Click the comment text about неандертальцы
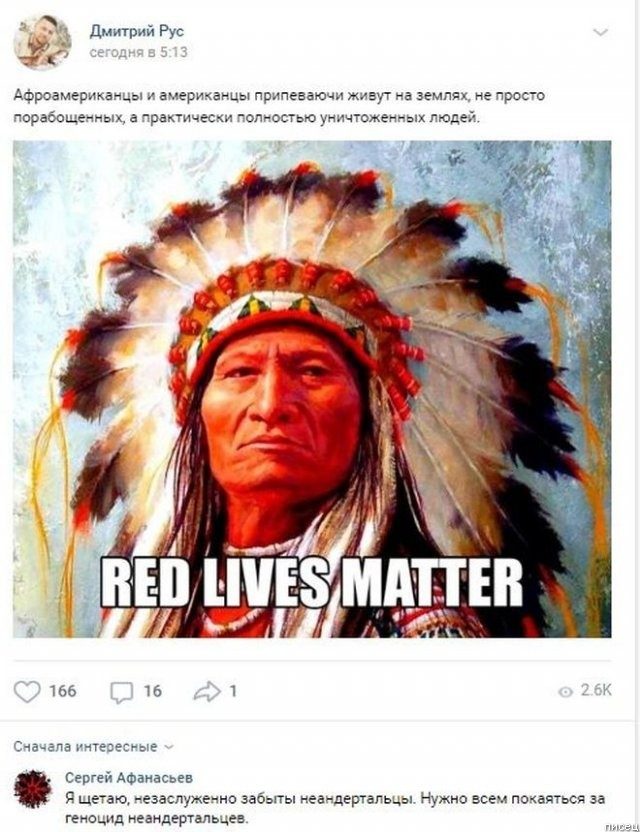640x832 pixels. click(x=335, y=808)
